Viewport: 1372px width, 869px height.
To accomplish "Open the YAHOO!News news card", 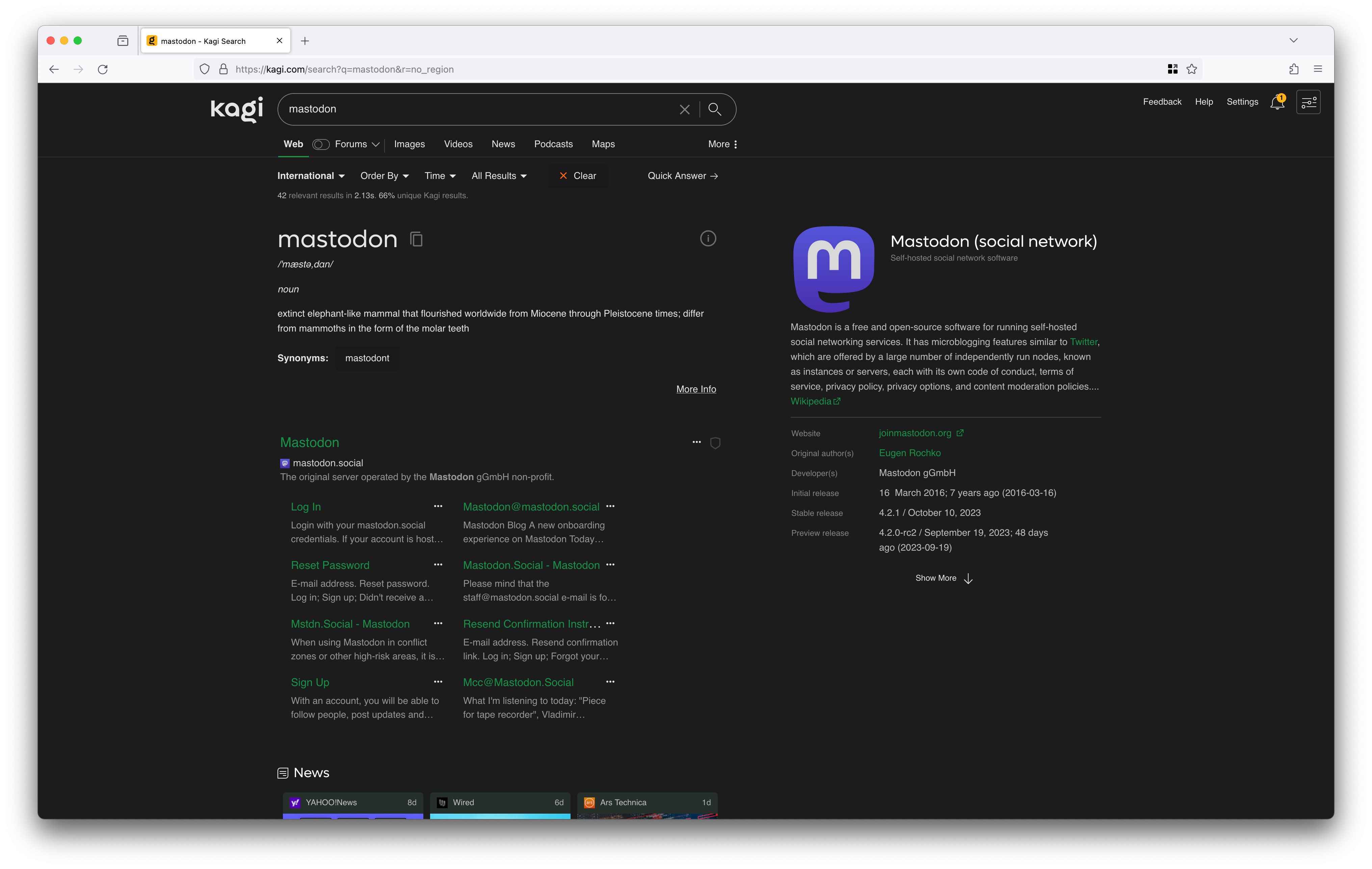I will [353, 805].
